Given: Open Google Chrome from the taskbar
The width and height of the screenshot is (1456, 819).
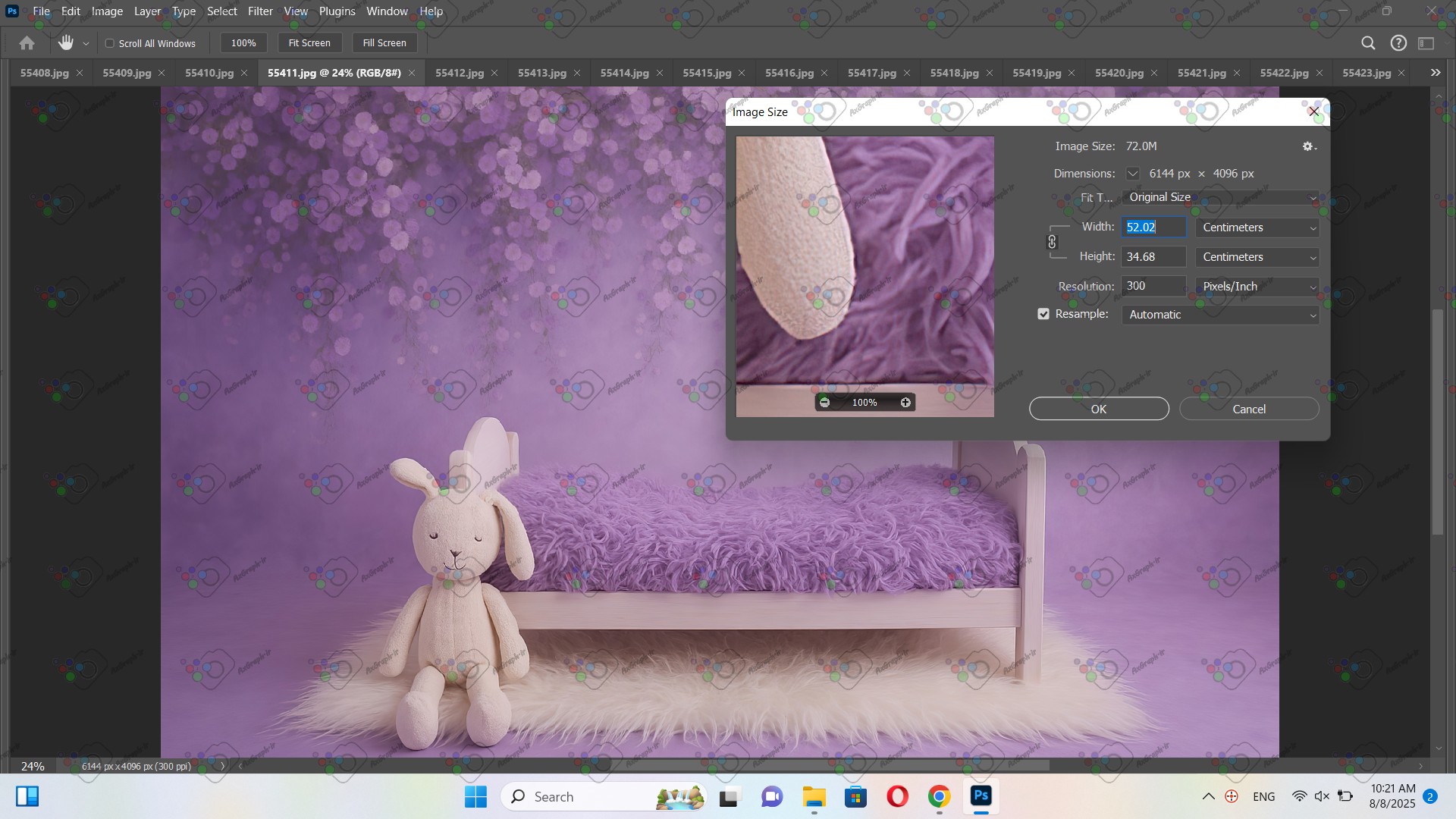Looking at the screenshot, I should click(x=939, y=797).
